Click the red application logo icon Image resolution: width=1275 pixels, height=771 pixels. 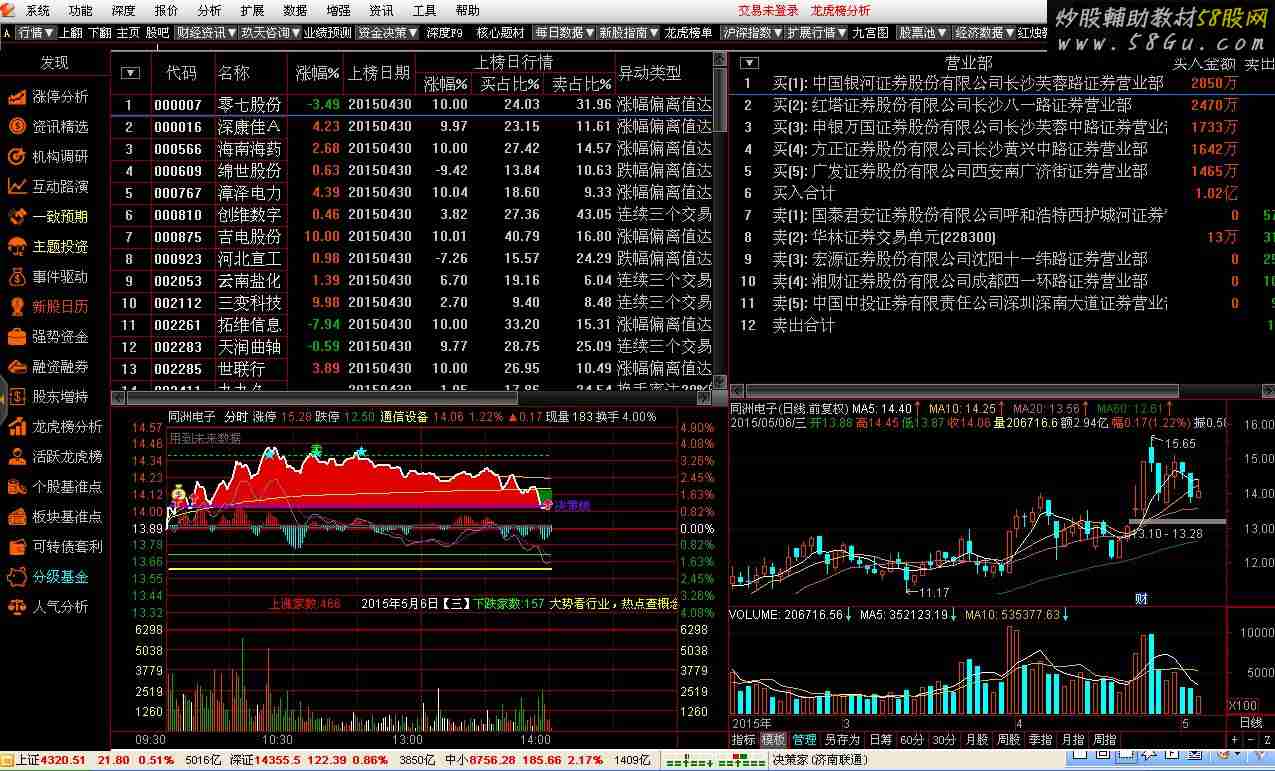tap(9, 11)
